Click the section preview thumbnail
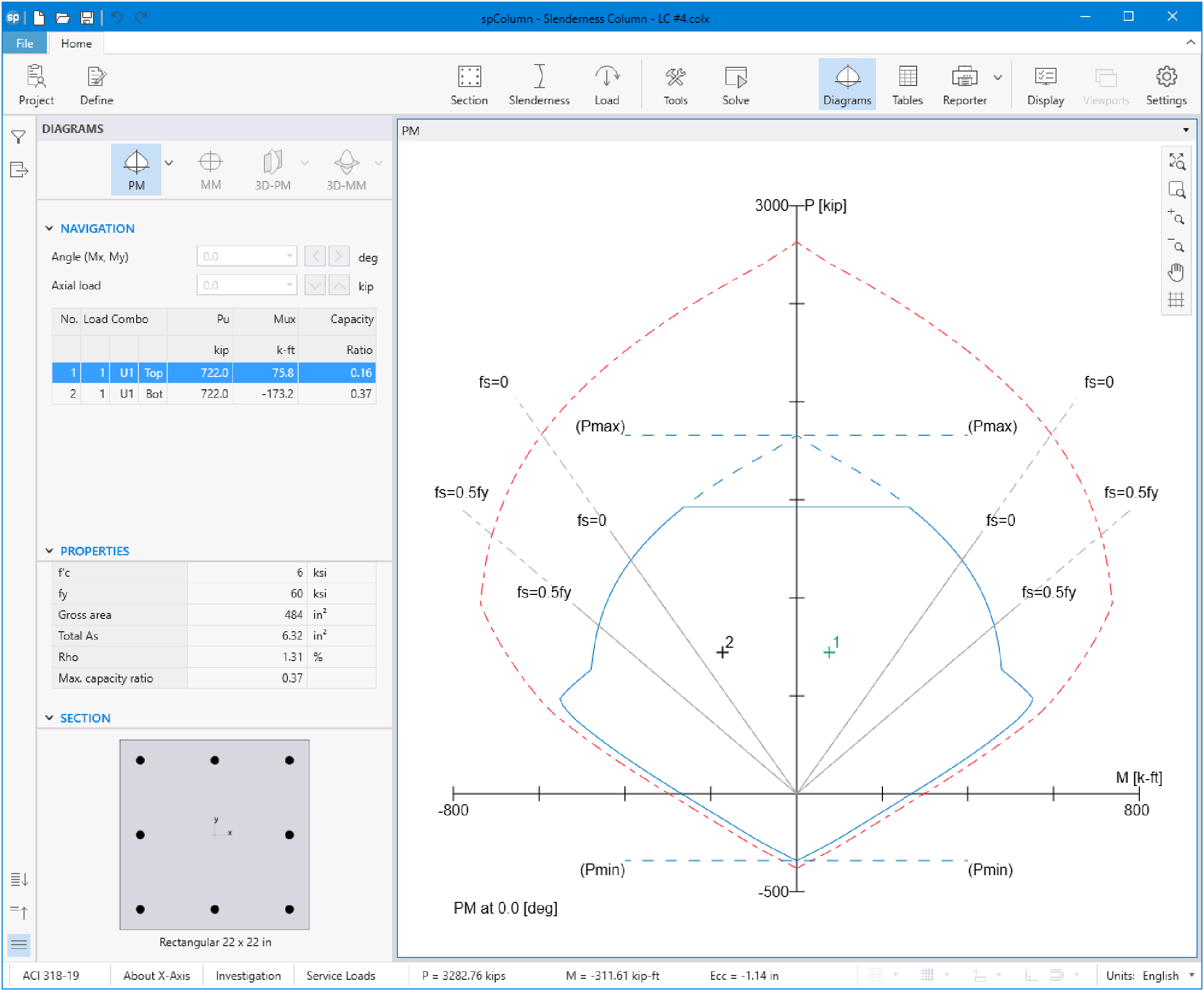This screenshot has width=1204, height=990. point(214,834)
